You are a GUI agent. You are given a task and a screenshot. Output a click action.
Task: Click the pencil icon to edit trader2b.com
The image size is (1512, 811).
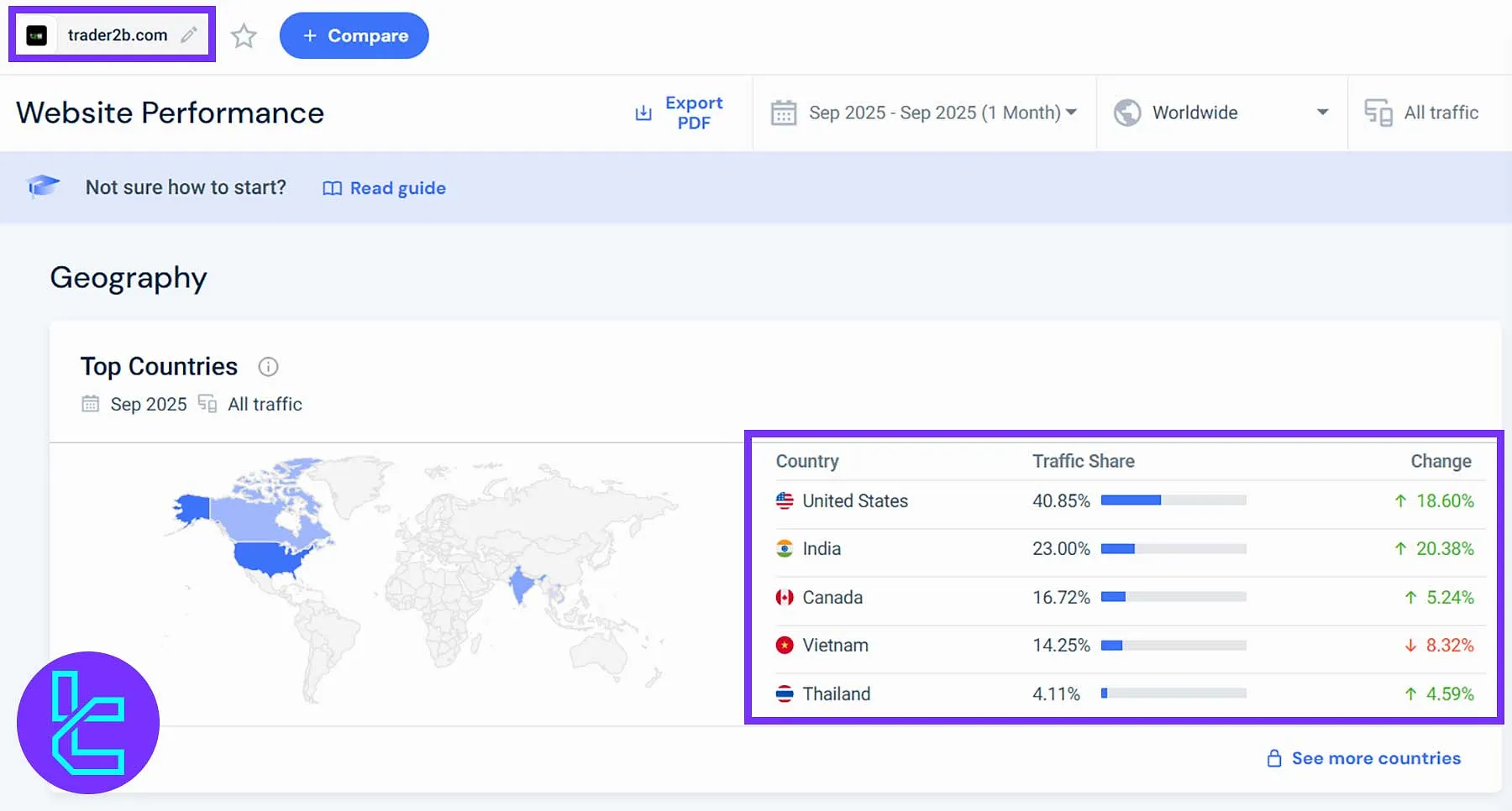pyautogui.click(x=188, y=34)
